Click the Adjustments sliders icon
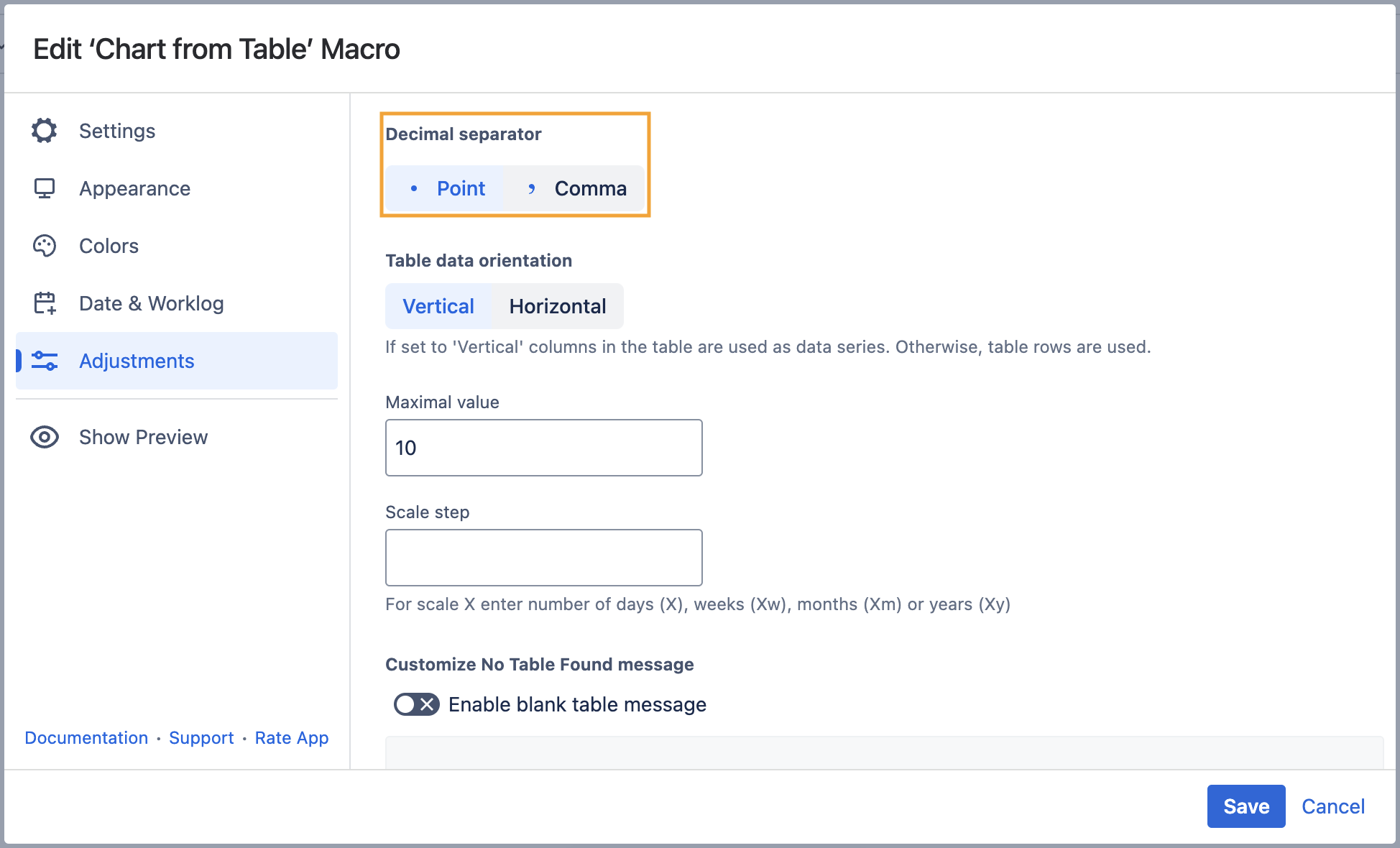The height and width of the screenshot is (848, 1400). pos(45,361)
